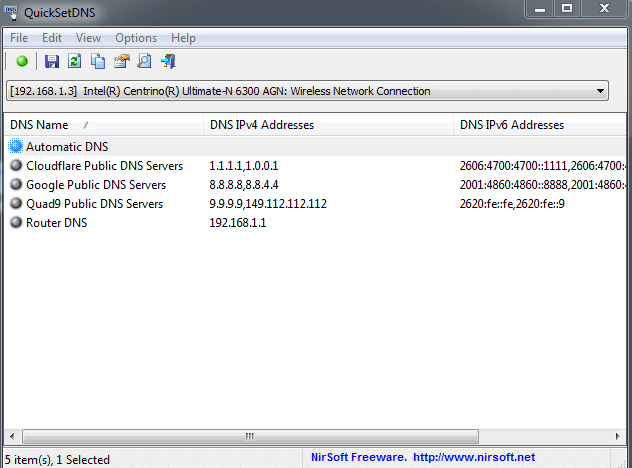Select the Cloudflare Public DNS Servers entry
The height and width of the screenshot is (468, 632).
click(104, 165)
